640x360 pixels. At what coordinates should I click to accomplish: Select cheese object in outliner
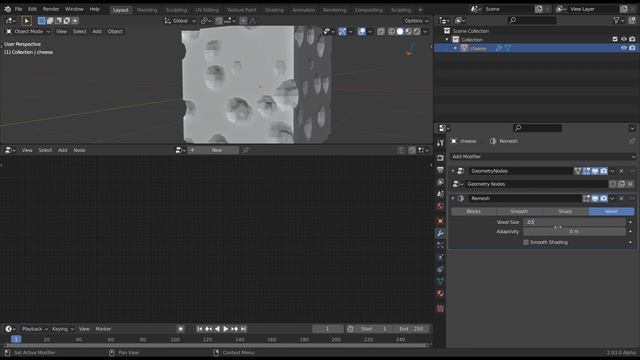tap(478, 48)
